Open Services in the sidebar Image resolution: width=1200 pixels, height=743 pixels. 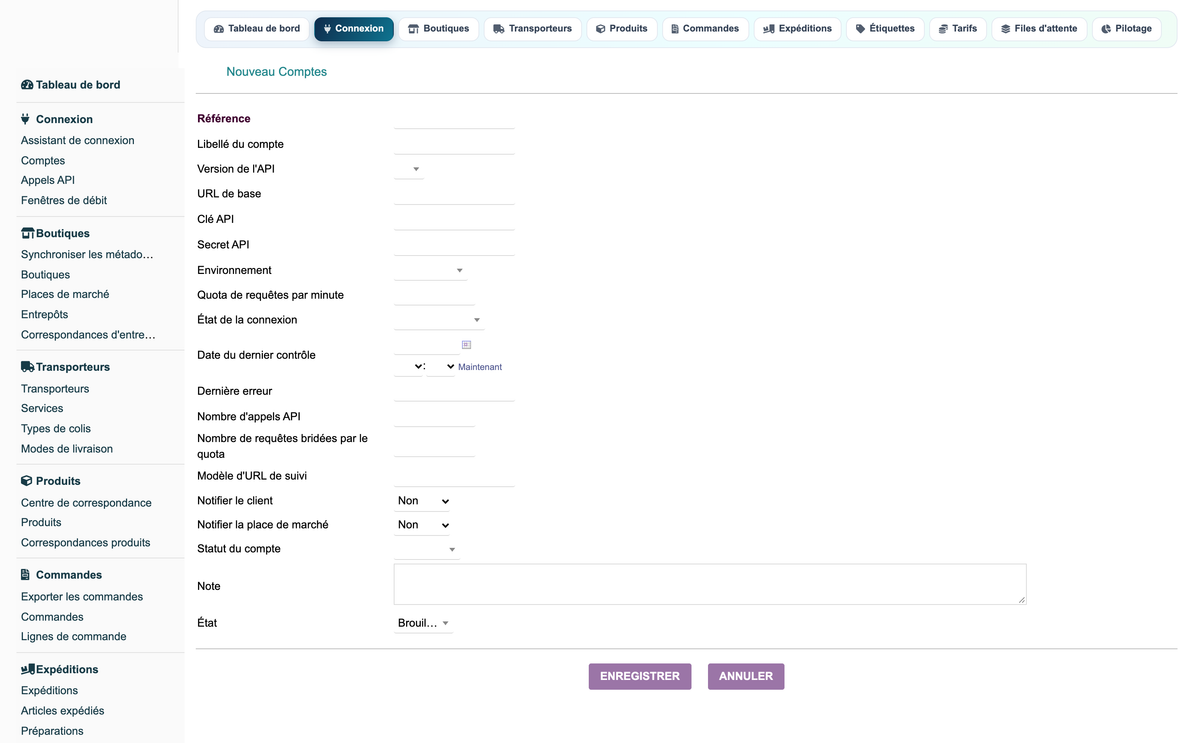point(42,409)
